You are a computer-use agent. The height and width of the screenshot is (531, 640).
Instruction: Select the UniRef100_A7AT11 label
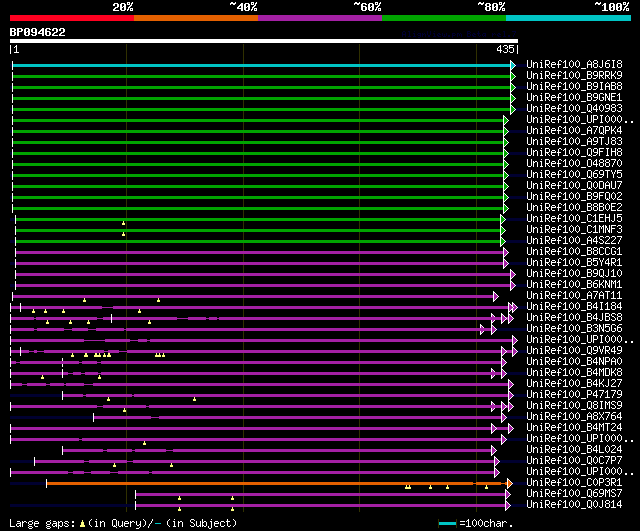[574, 296]
